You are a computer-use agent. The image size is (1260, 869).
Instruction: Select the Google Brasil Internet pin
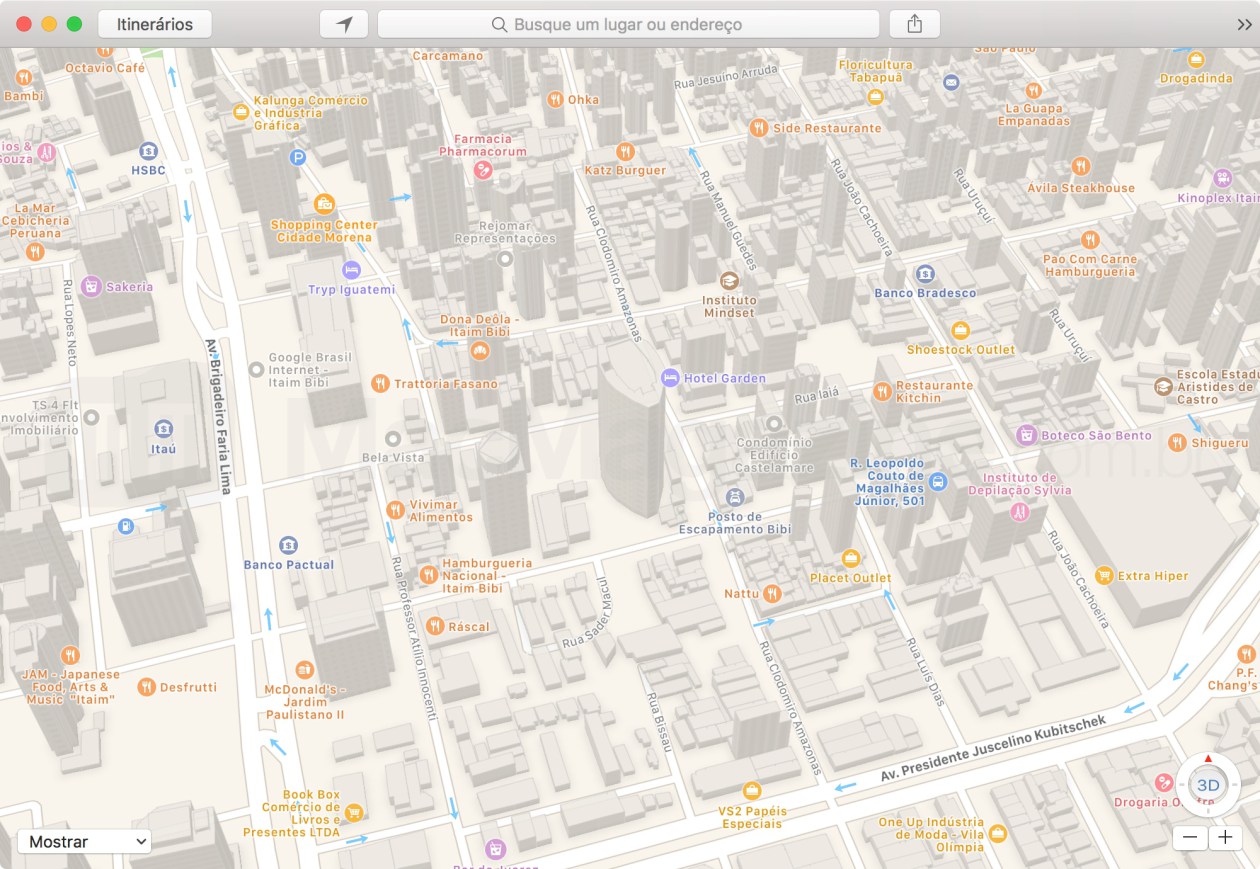click(256, 369)
